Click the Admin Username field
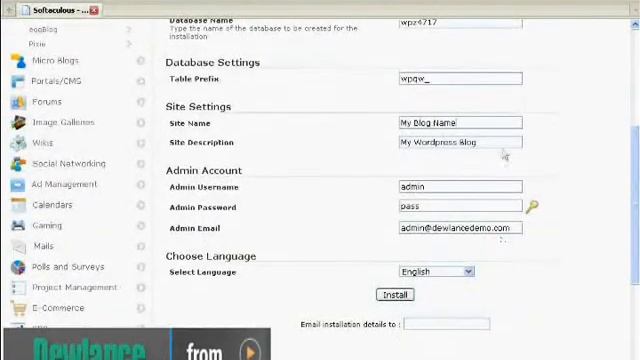 point(460,187)
